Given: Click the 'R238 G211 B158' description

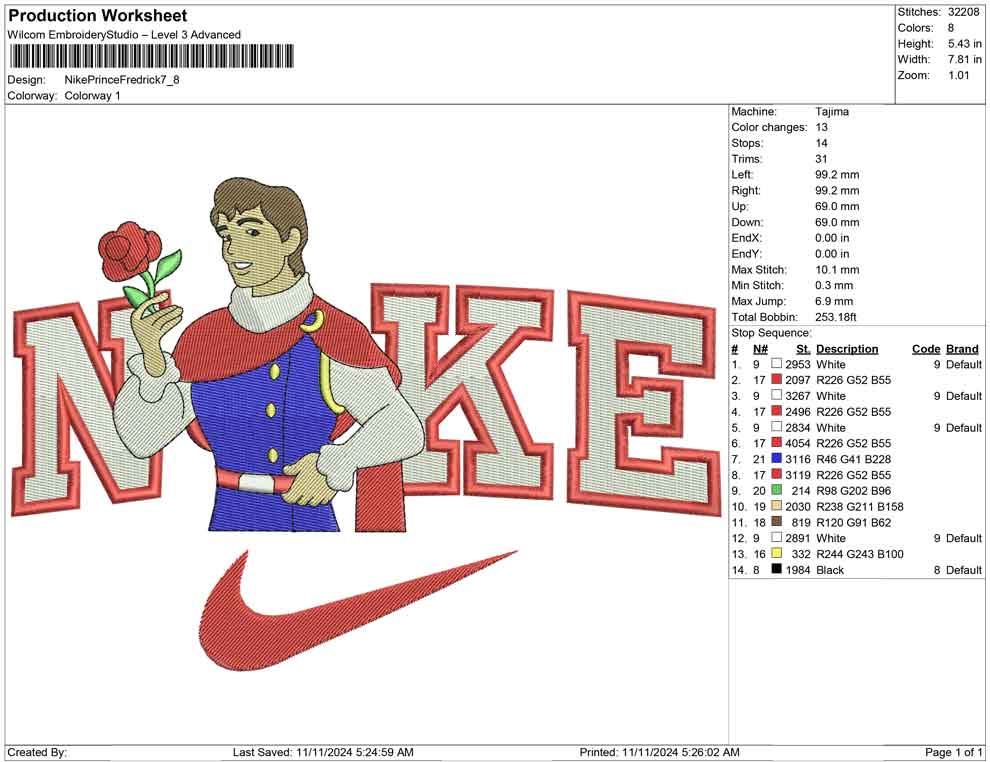Looking at the screenshot, I should click(x=859, y=506).
